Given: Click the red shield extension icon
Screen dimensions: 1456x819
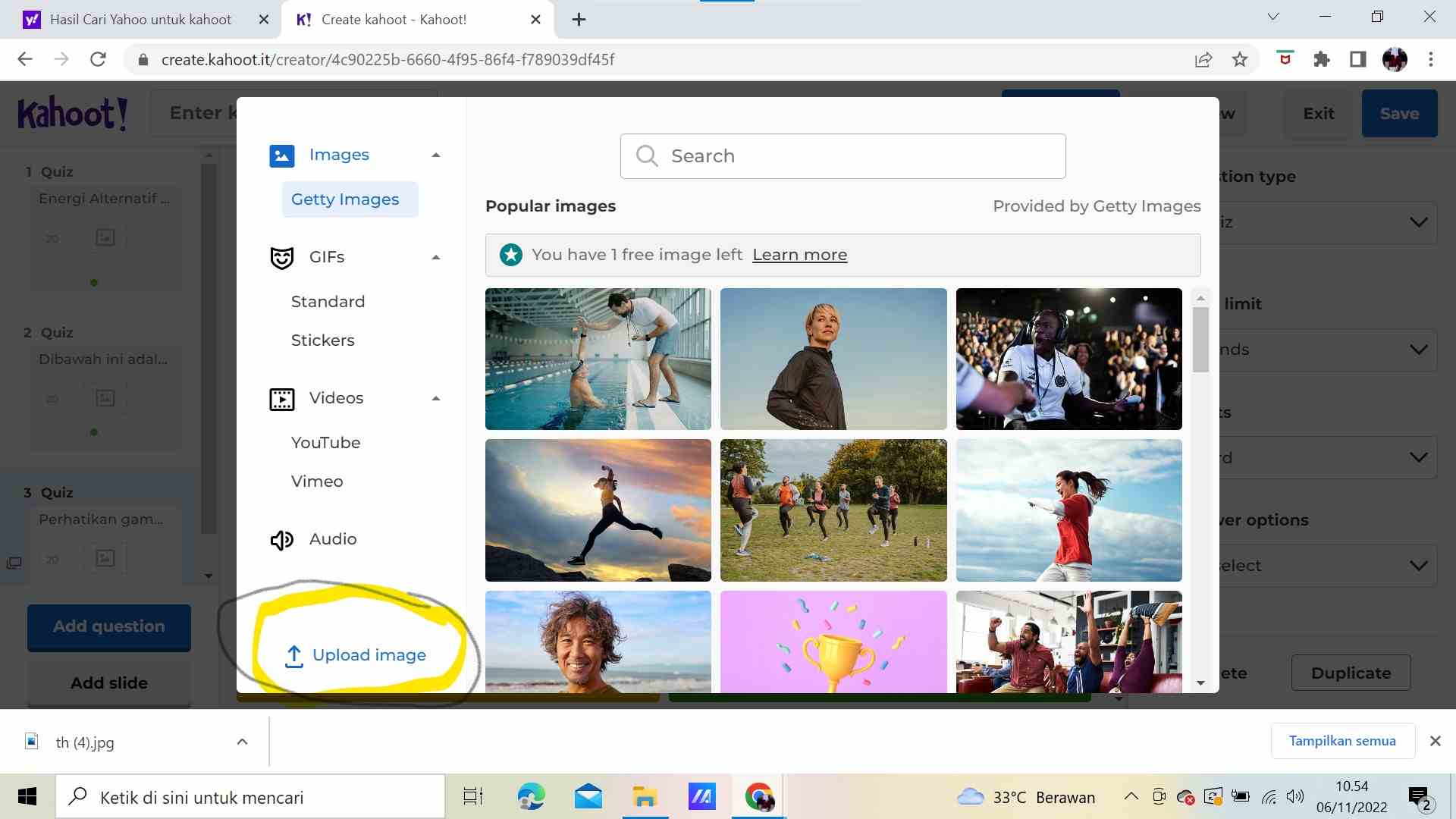Looking at the screenshot, I should pyautogui.click(x=1285, y=58).
